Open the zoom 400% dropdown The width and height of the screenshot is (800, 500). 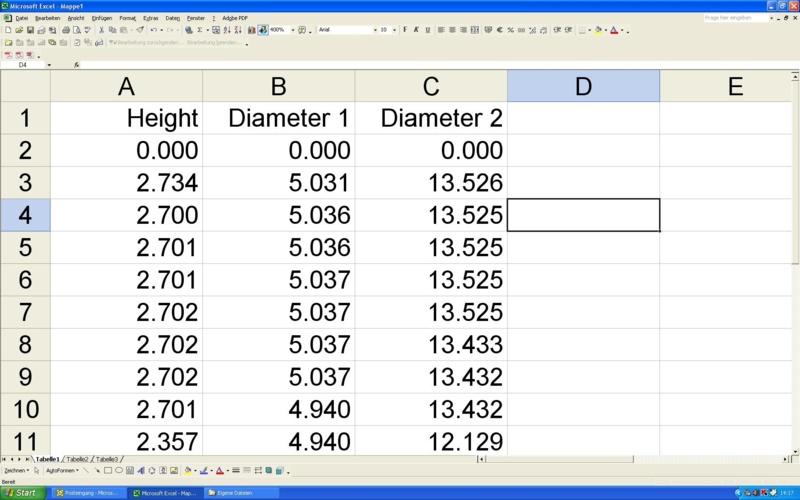pos(293,30)
